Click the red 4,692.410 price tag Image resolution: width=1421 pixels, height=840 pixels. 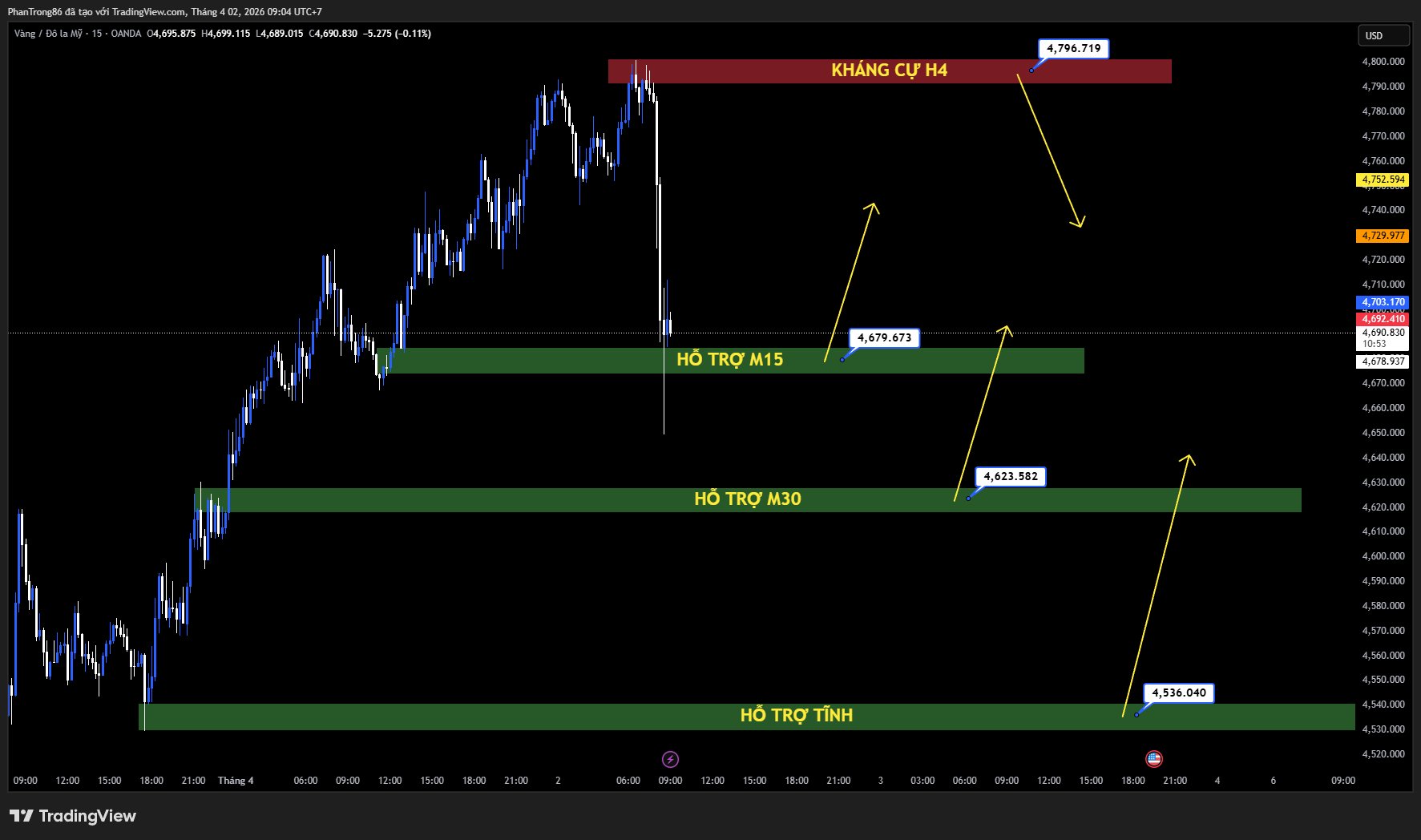(x=1383, y=319)
